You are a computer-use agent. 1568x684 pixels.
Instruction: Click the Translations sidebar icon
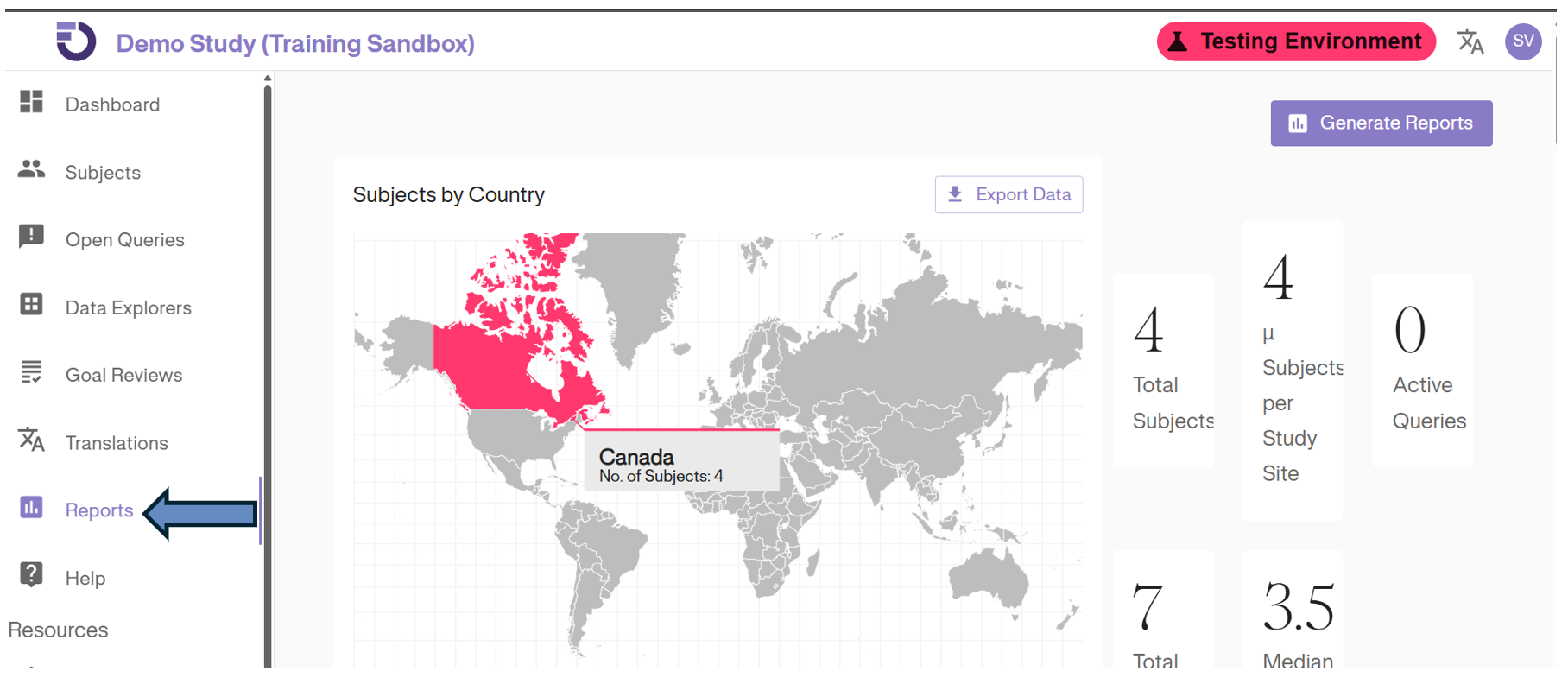31,440
